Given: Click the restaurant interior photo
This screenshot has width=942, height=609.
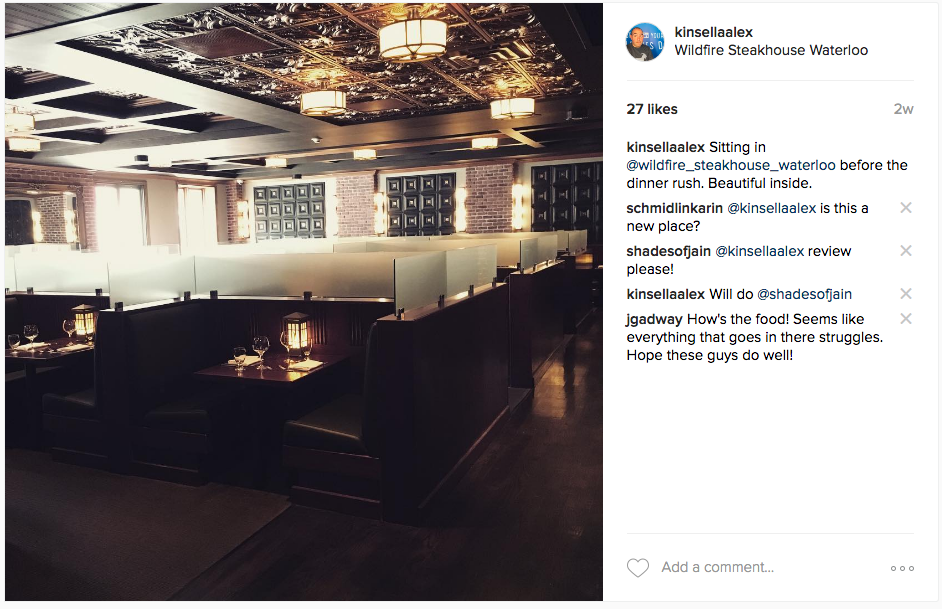Looking at the screenshot, I should pyautogui.click(x=304, y=301).
